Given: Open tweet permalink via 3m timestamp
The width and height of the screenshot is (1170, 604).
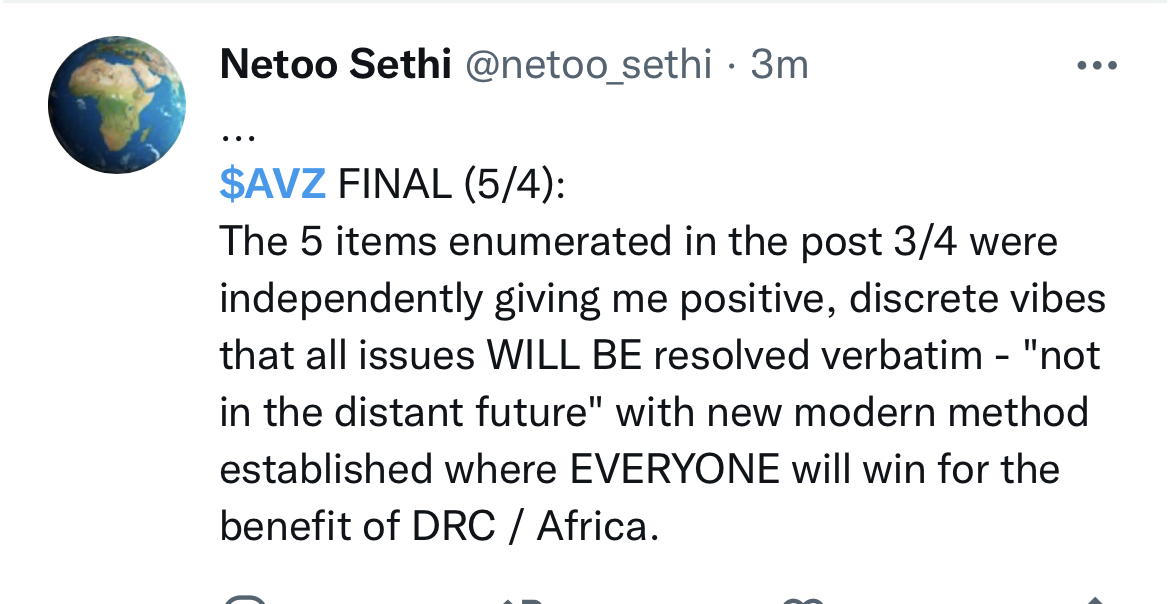Looking at the screenshot, I should click(x=779, y=64).
